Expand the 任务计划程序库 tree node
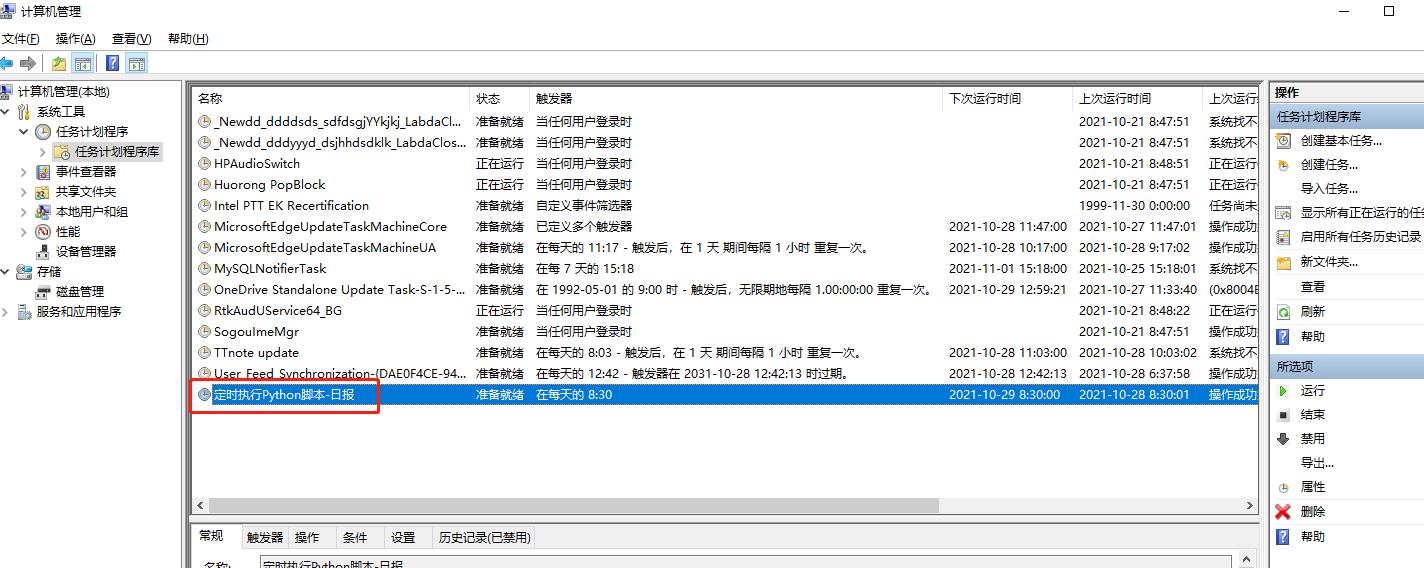This screenshot has width=1424, height=568. coord(42,152)
